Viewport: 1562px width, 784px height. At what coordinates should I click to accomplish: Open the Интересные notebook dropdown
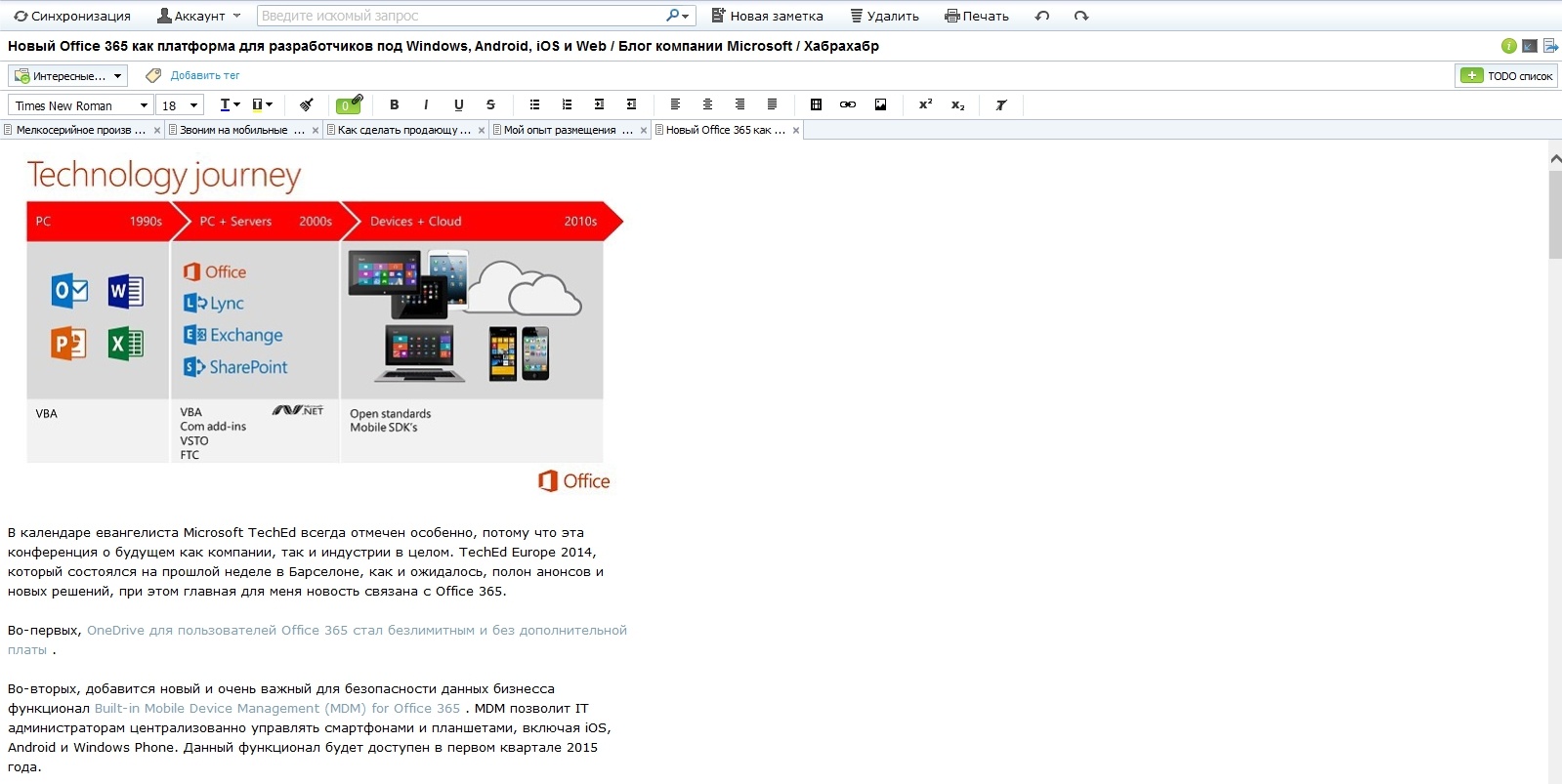point(68,75)
